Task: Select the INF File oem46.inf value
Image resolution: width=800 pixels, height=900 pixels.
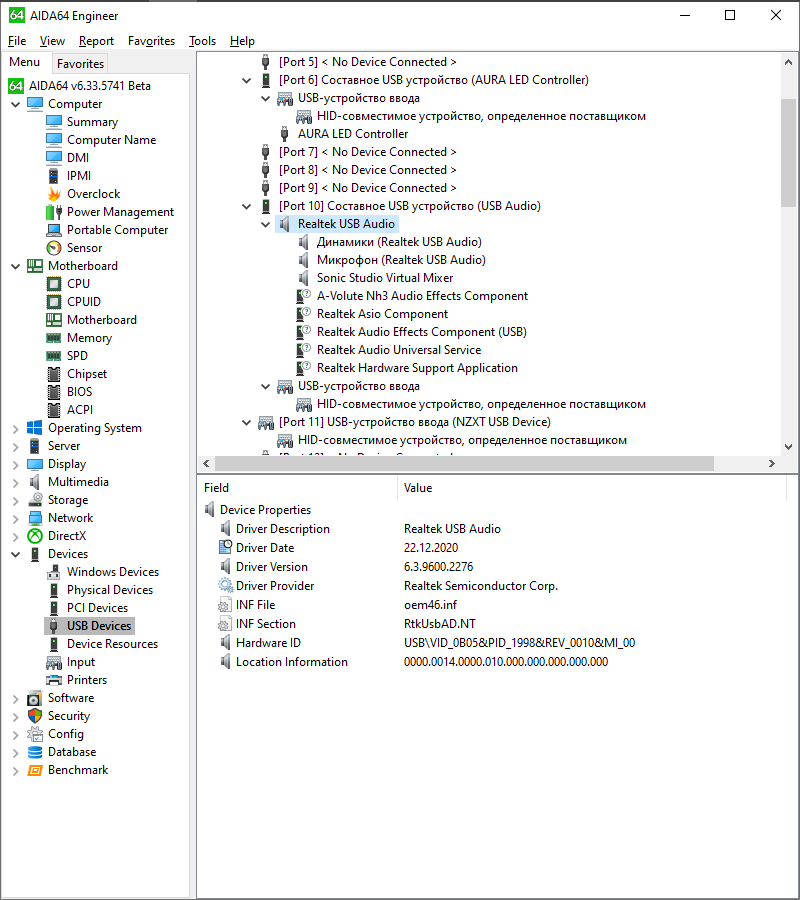Action: [430, 605]
